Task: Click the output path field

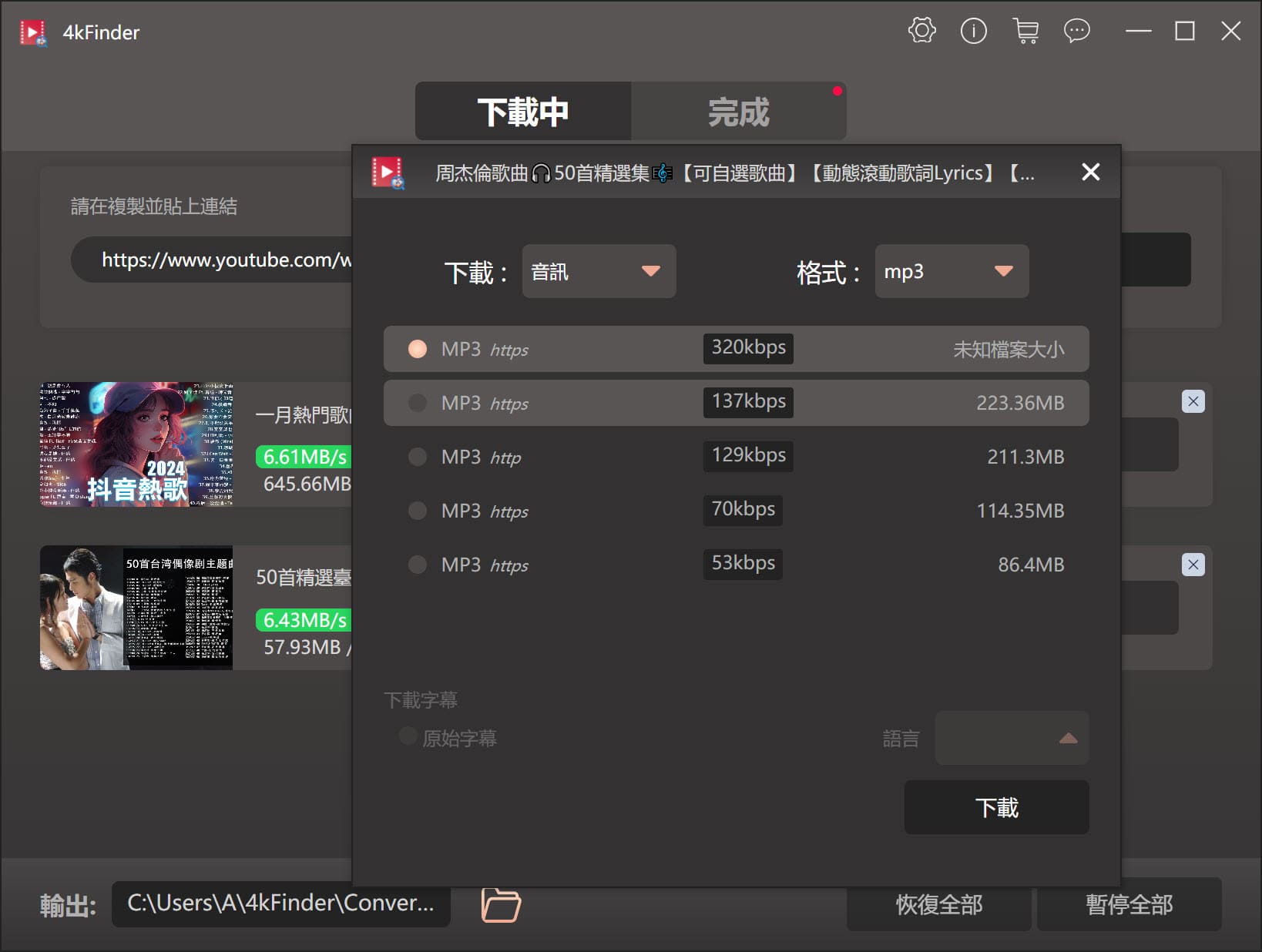Action: coord(280,903)
